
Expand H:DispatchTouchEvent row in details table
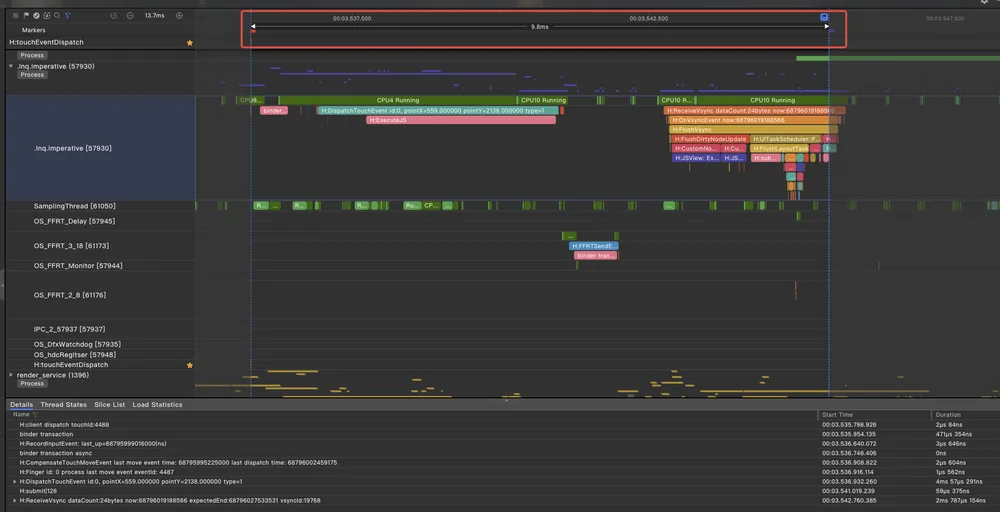point(15,481)
